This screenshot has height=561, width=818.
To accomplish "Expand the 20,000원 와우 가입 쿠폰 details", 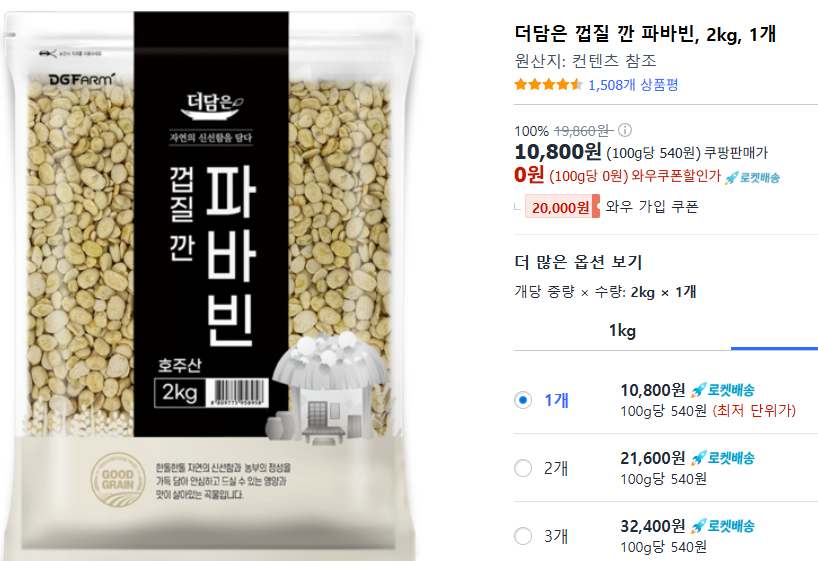I will (x=611, y=207).
